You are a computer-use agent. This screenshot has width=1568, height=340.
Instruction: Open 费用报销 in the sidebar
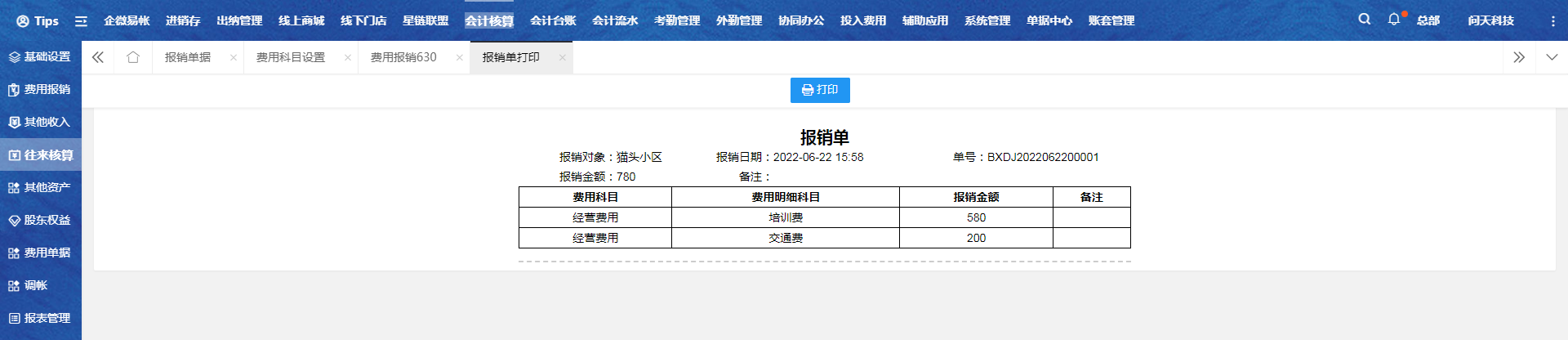[x=41, y=90]
